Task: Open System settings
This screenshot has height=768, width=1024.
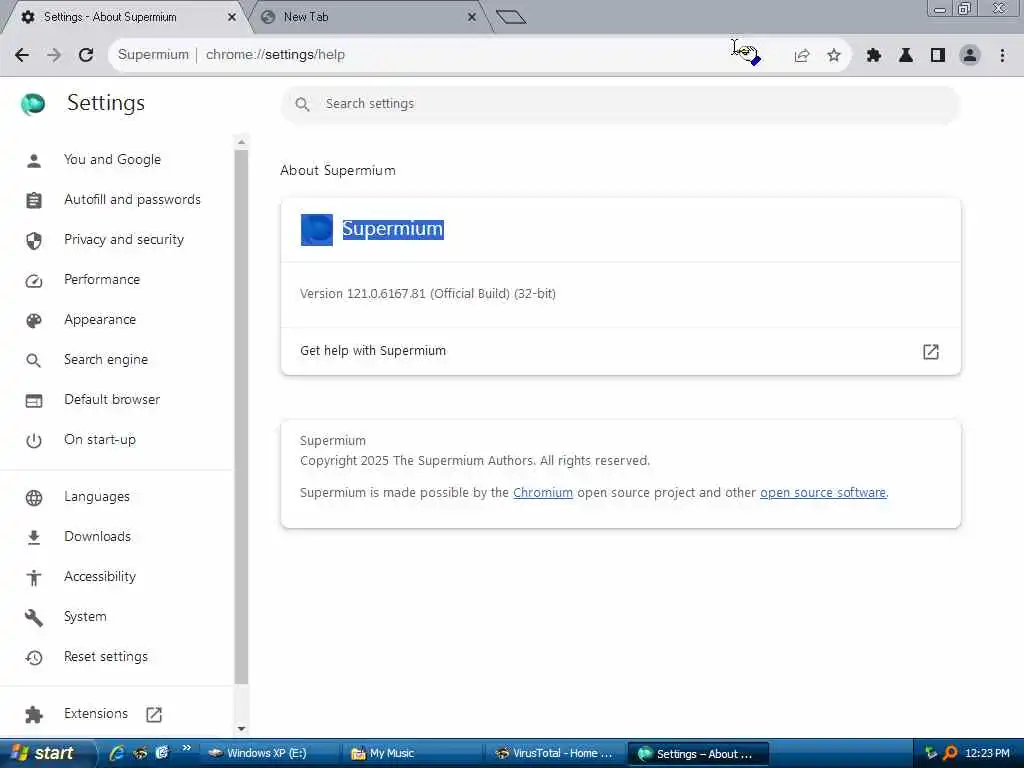Action: point(85,616)
